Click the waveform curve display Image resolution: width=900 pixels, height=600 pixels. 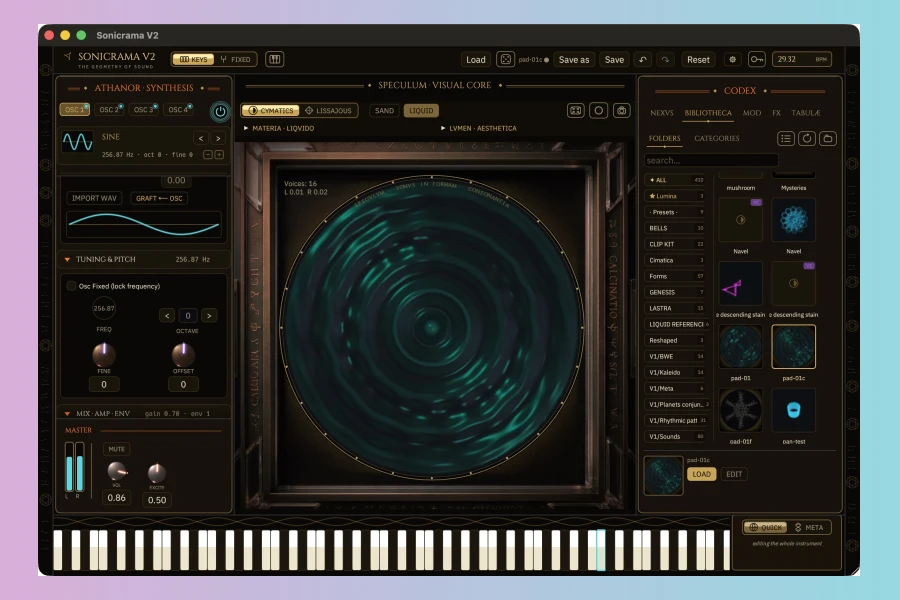144,224
